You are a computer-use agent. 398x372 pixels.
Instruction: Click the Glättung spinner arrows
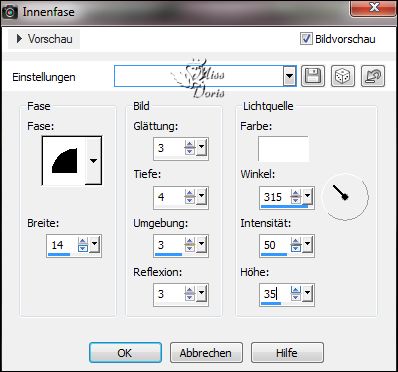(190, 148)
